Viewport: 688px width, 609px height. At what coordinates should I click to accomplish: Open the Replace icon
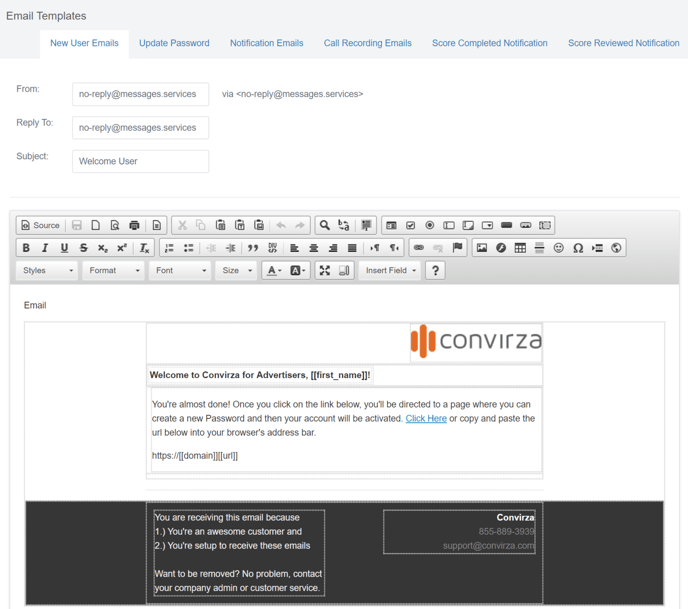click(x=344, y=225)
